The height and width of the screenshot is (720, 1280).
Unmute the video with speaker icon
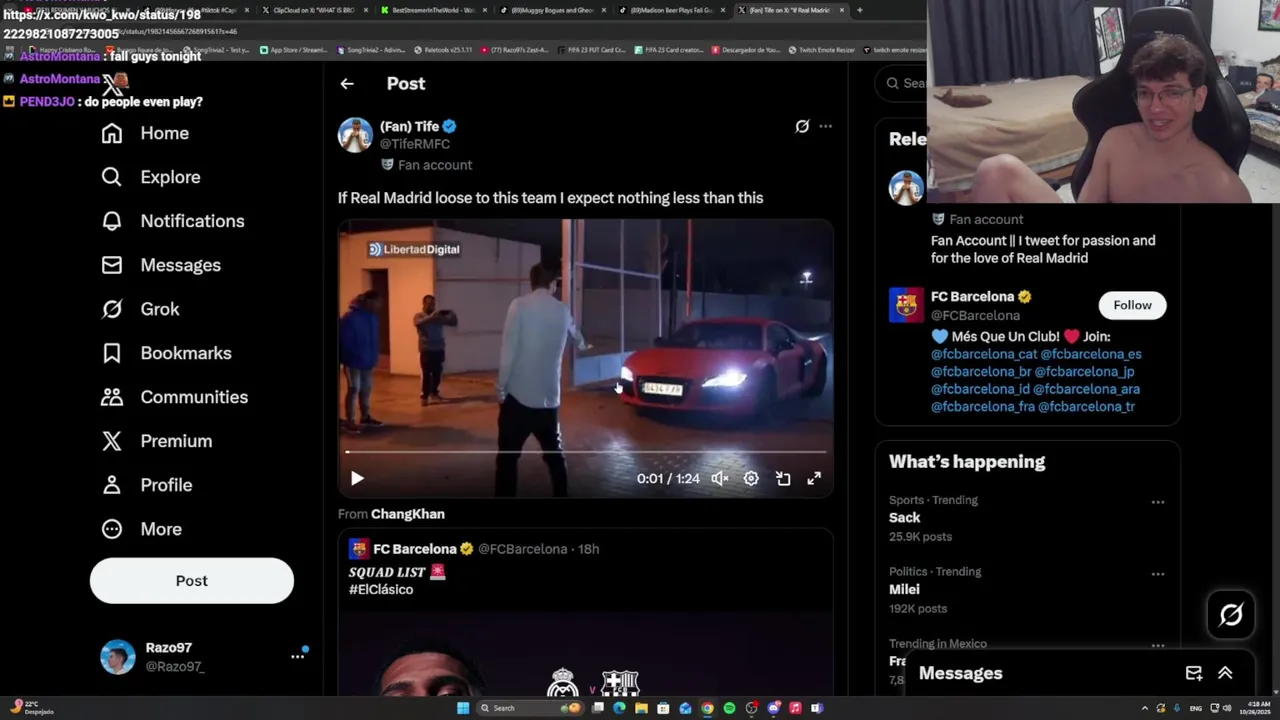tap(719, 478)
